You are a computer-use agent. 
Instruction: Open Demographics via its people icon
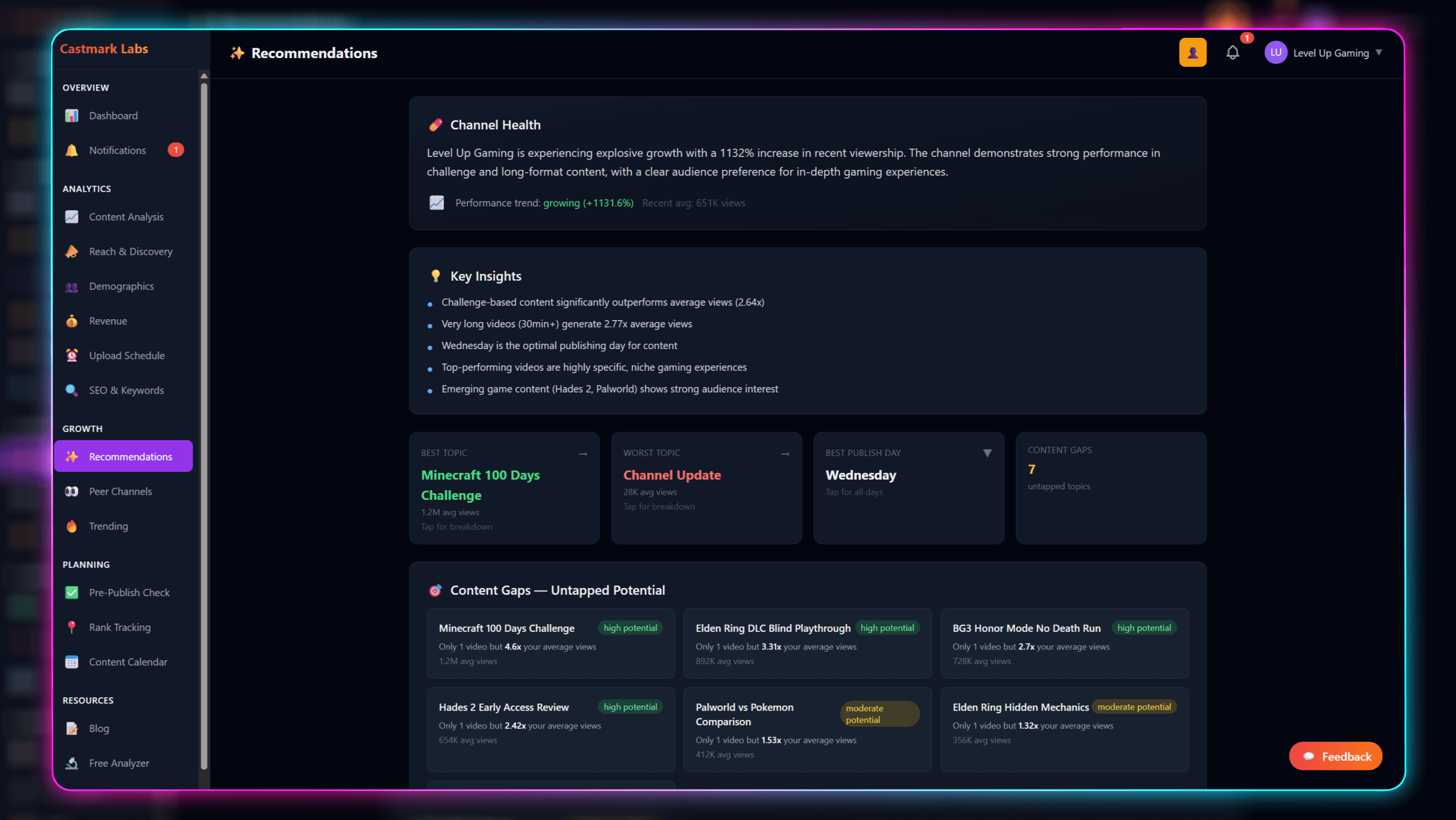(x=72, y=286)
